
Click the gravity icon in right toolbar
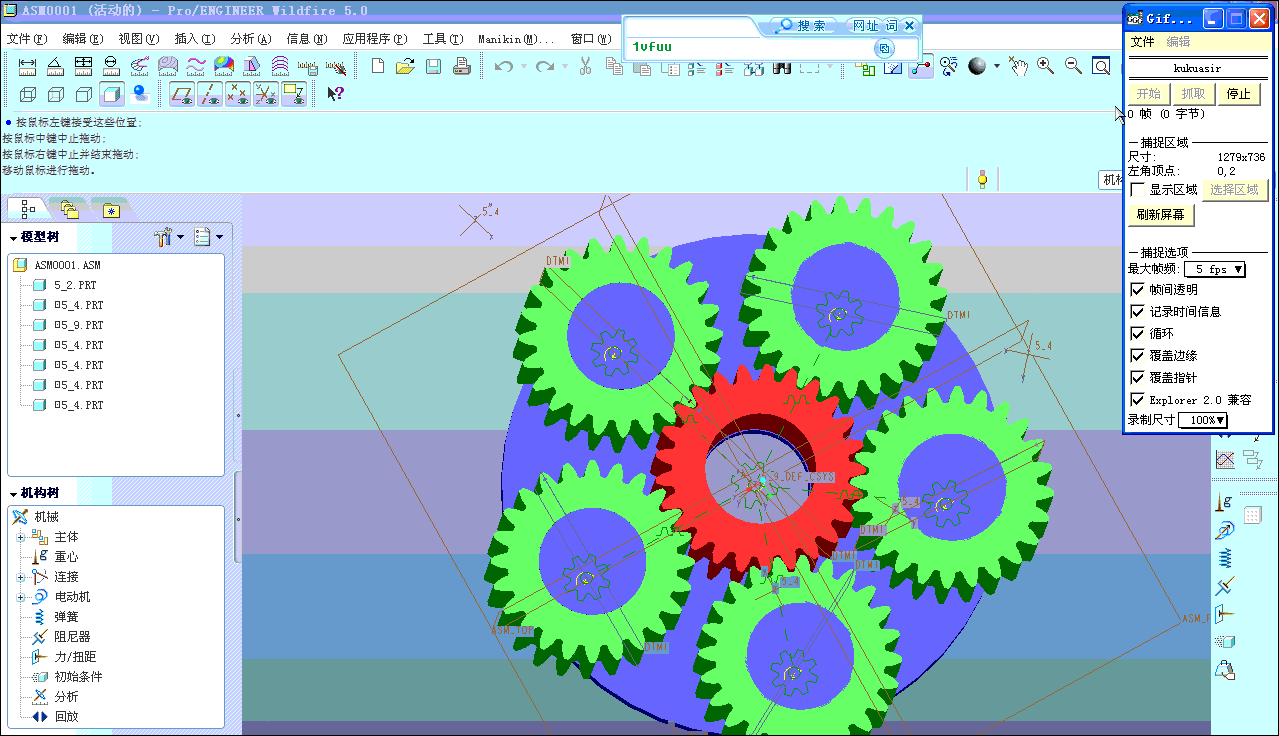[1224, 503]
